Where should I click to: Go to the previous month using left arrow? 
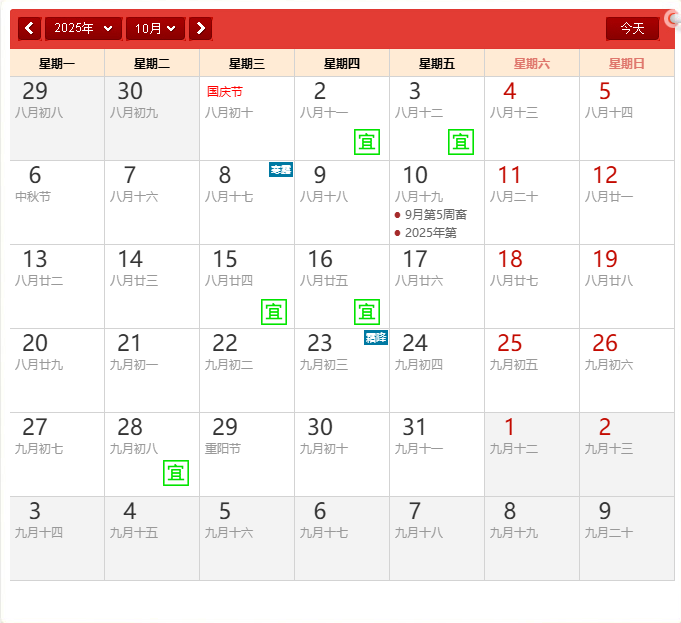point(30,29)
